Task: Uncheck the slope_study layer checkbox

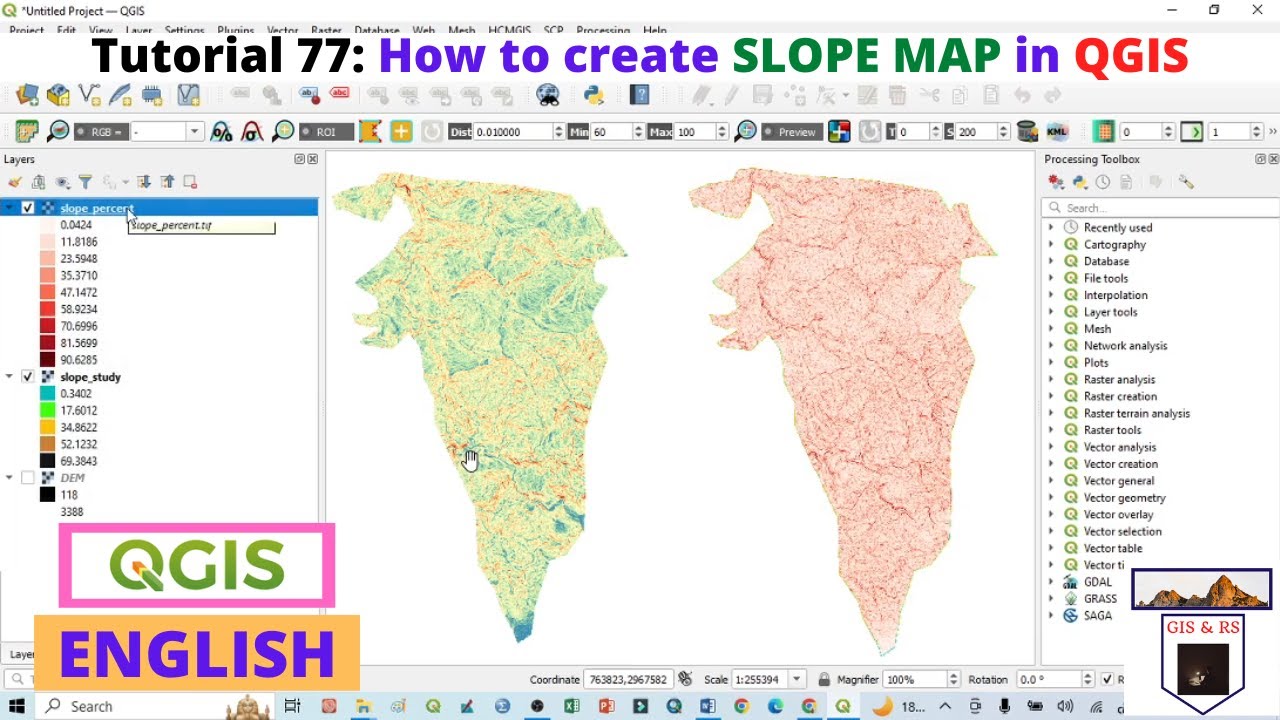Action: point(28,377)
